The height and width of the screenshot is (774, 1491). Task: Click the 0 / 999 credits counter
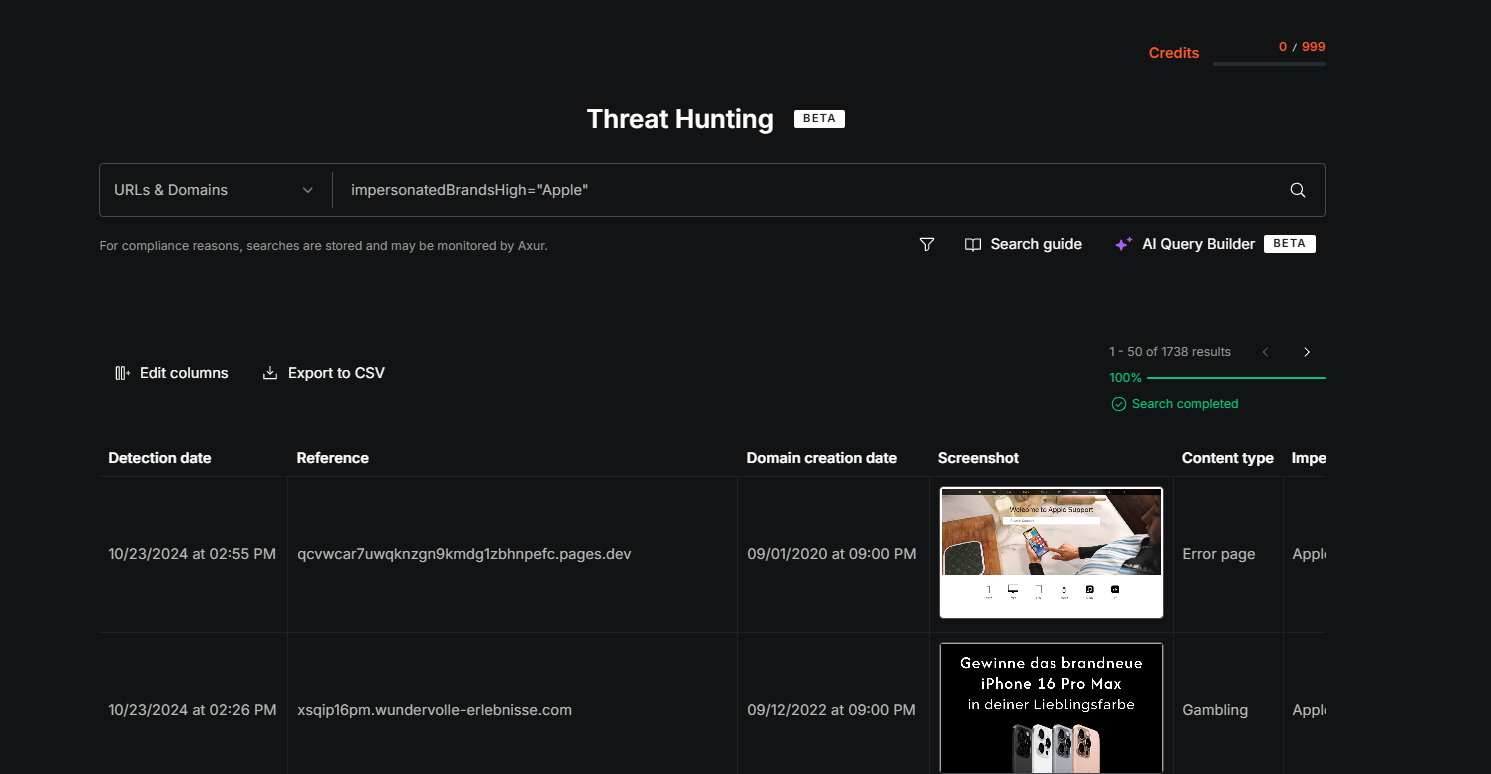[x=1302, y=47]
